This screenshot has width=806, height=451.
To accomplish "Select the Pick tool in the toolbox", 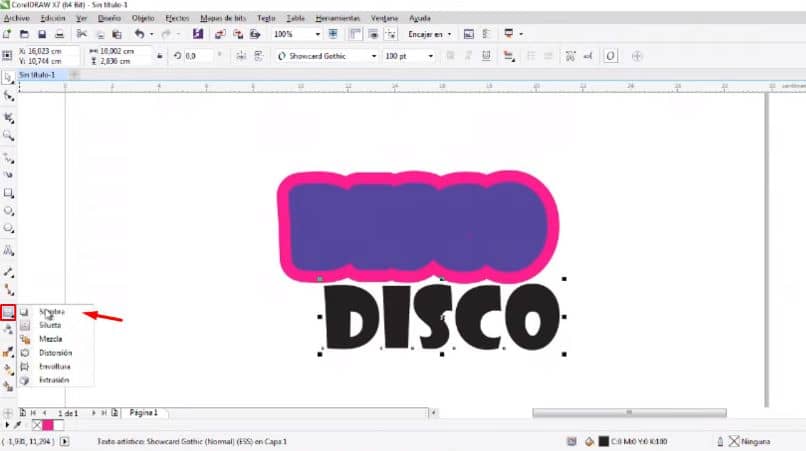I will pyautogui.click(x=8, y=77).
